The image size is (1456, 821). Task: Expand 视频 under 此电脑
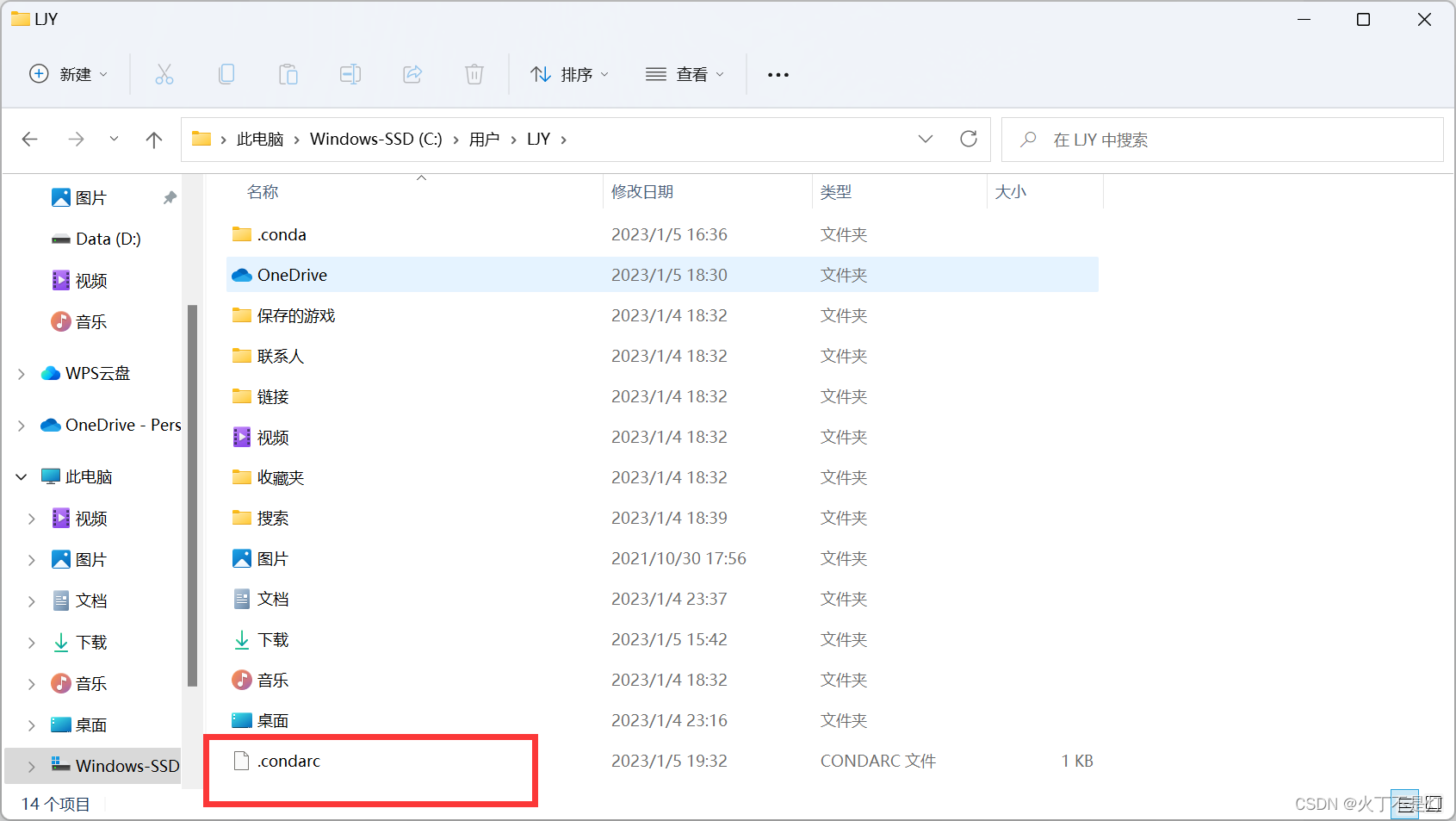click(32, 519)
